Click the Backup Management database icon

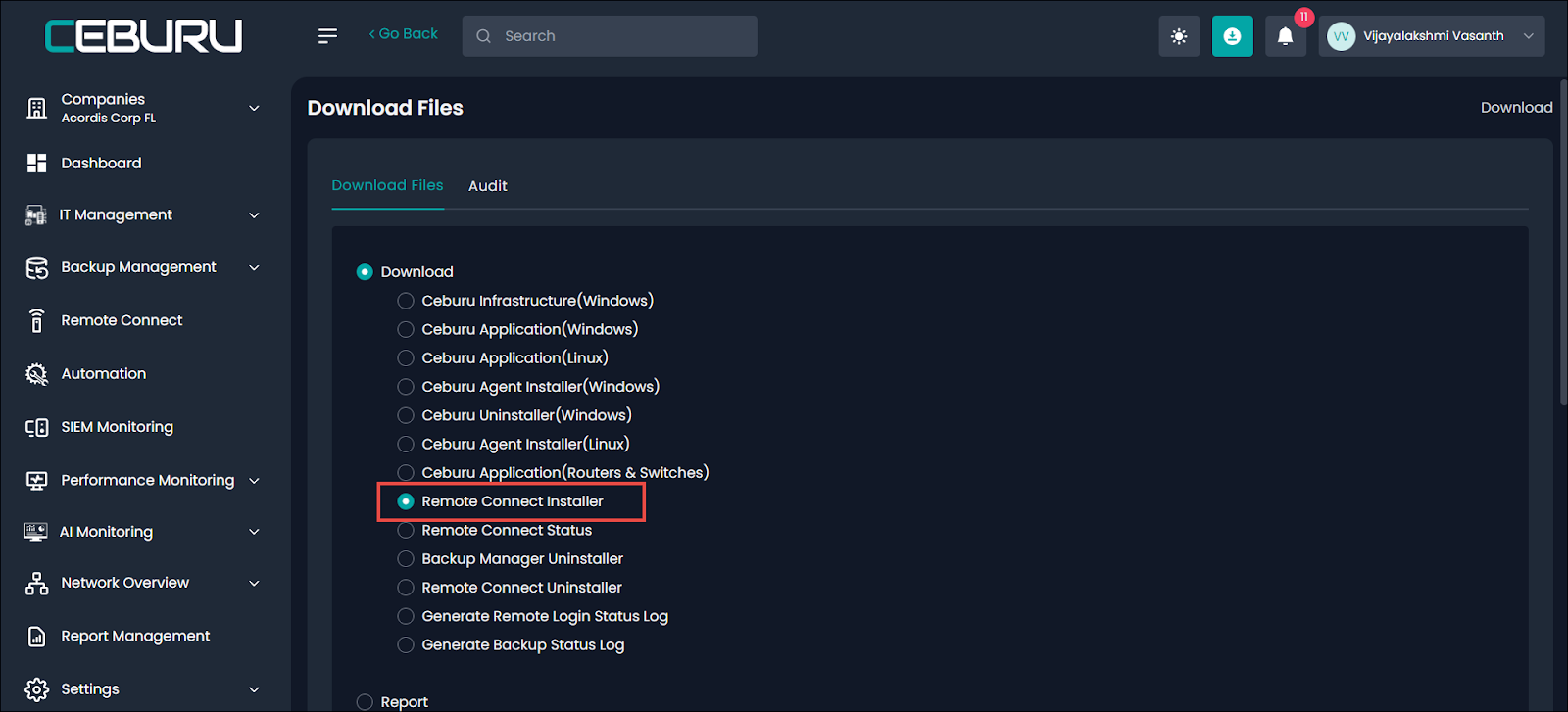coord(36,267)
